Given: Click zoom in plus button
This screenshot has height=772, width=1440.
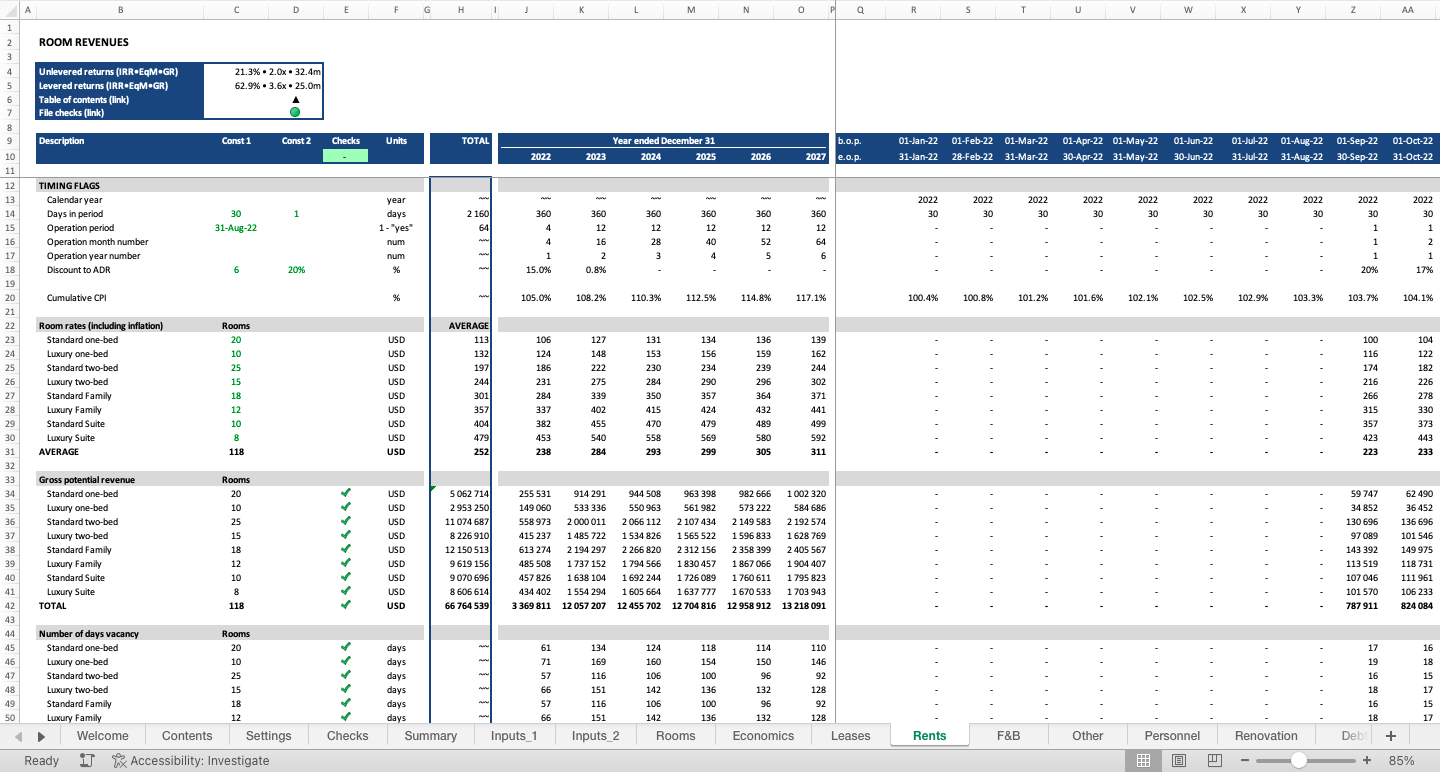Looking at the screenshot, I should tap(1365, 761).
